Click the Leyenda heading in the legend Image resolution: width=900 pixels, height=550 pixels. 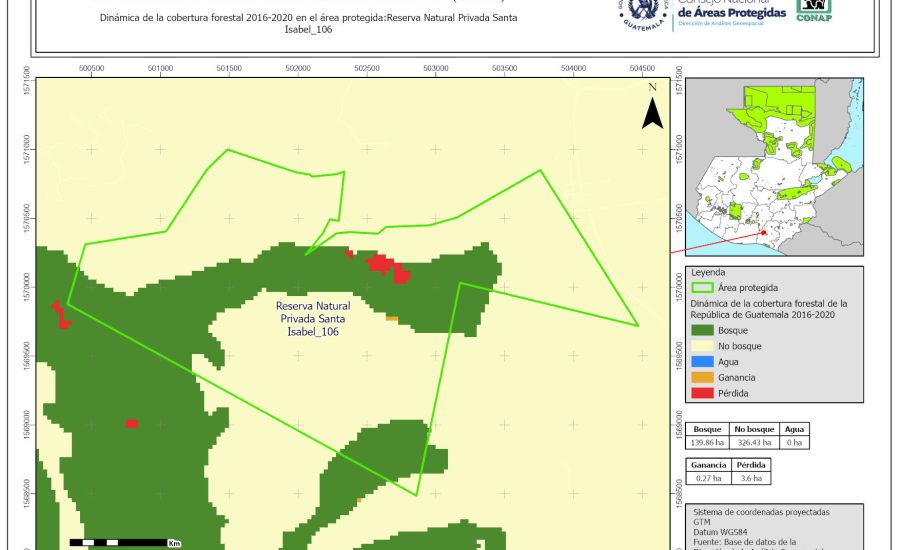coord(707,272)
